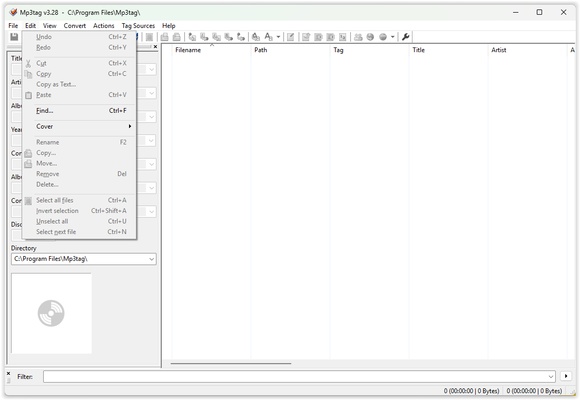The height and width of the screenshot is (400, 580).
Task: Click the file list horizontal scrollbar
Action: pos(231,363)
